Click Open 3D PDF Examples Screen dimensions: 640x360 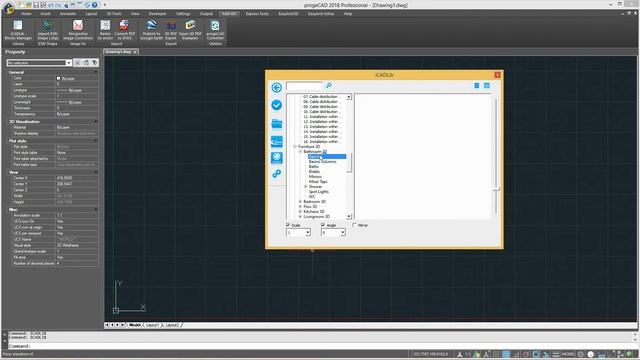coord(190,30)
